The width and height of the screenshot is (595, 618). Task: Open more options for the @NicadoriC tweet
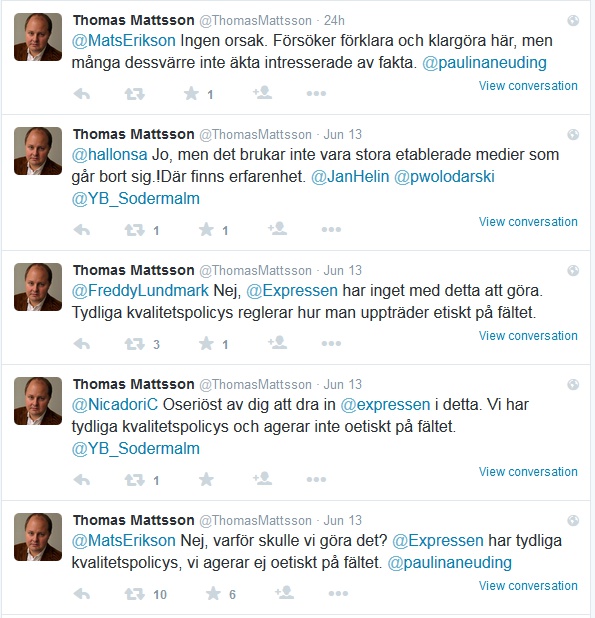coord(316,480)
